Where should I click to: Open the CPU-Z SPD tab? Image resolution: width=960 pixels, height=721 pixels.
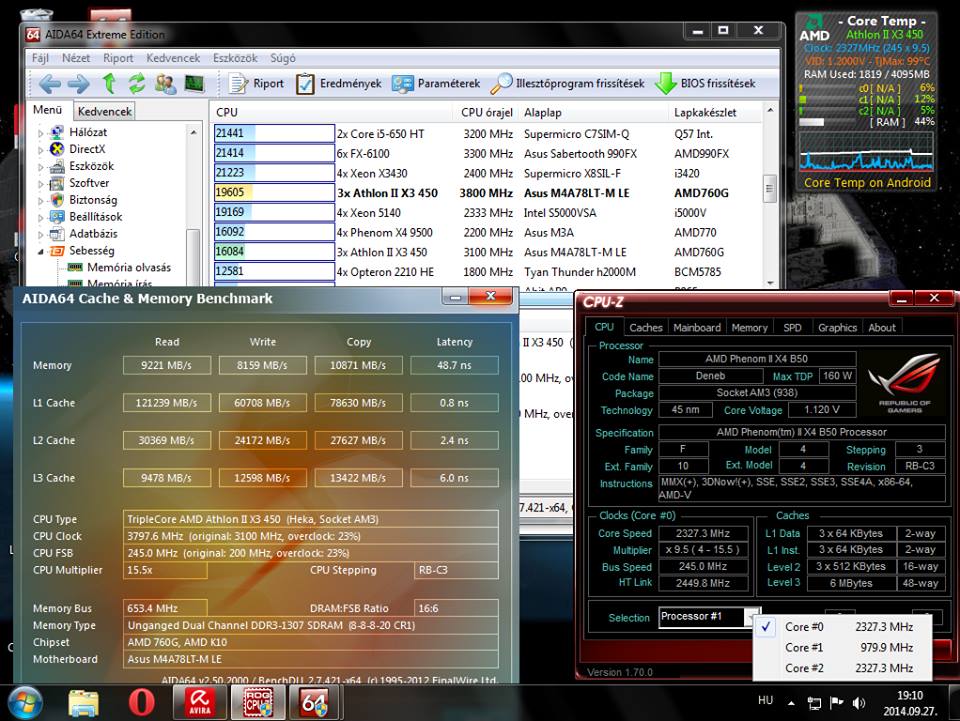[792, 327]
